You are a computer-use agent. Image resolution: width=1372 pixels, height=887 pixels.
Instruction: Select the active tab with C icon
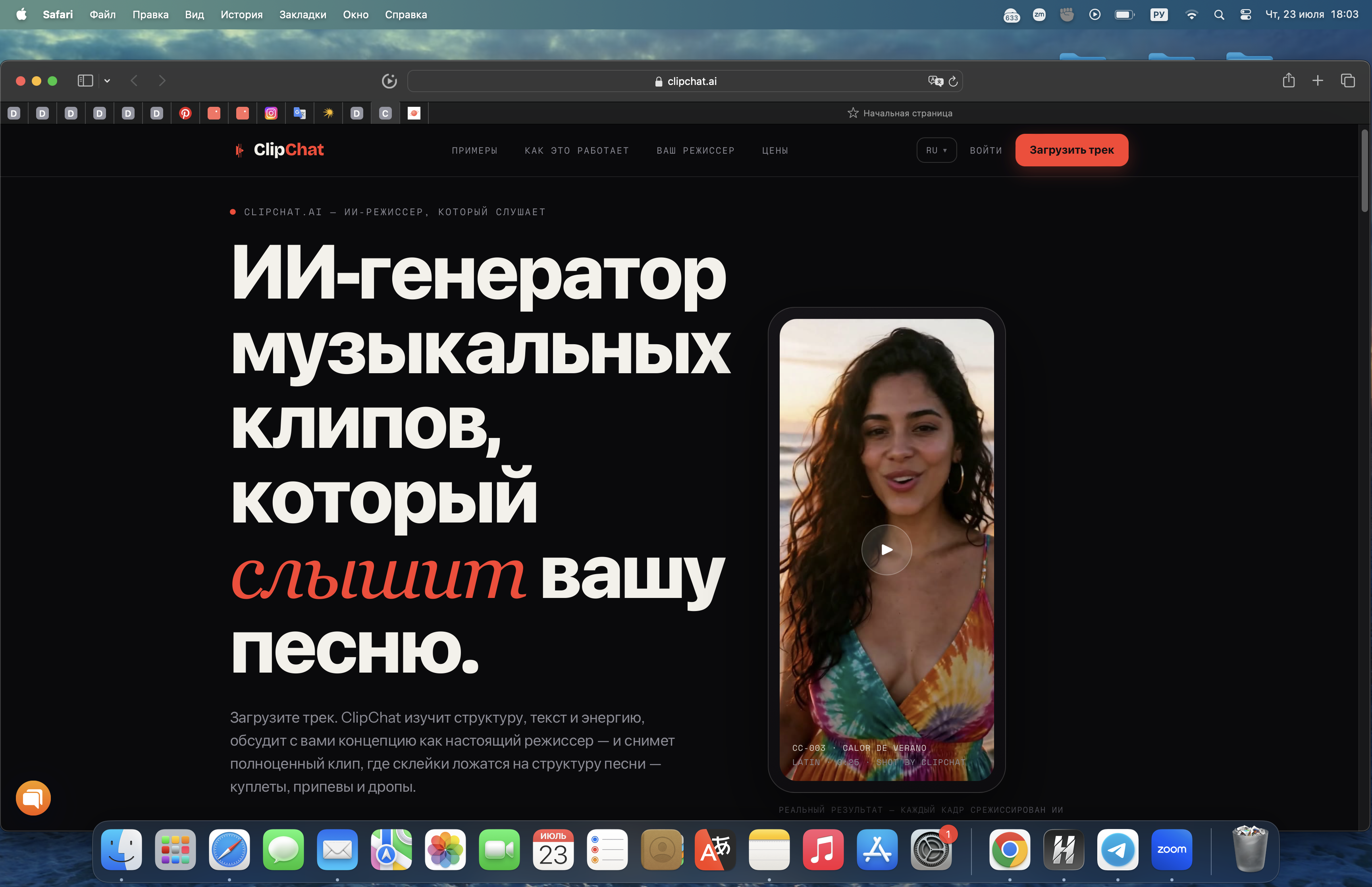(385, 114)
